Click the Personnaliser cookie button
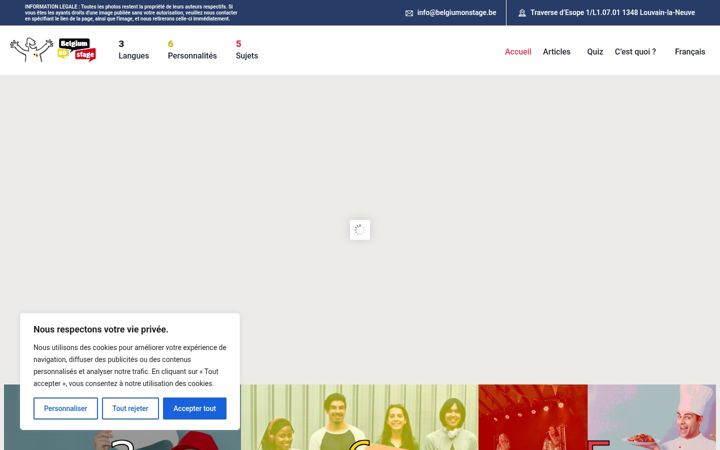The width and height of the screenshot is (720, 450). [66, 408]
